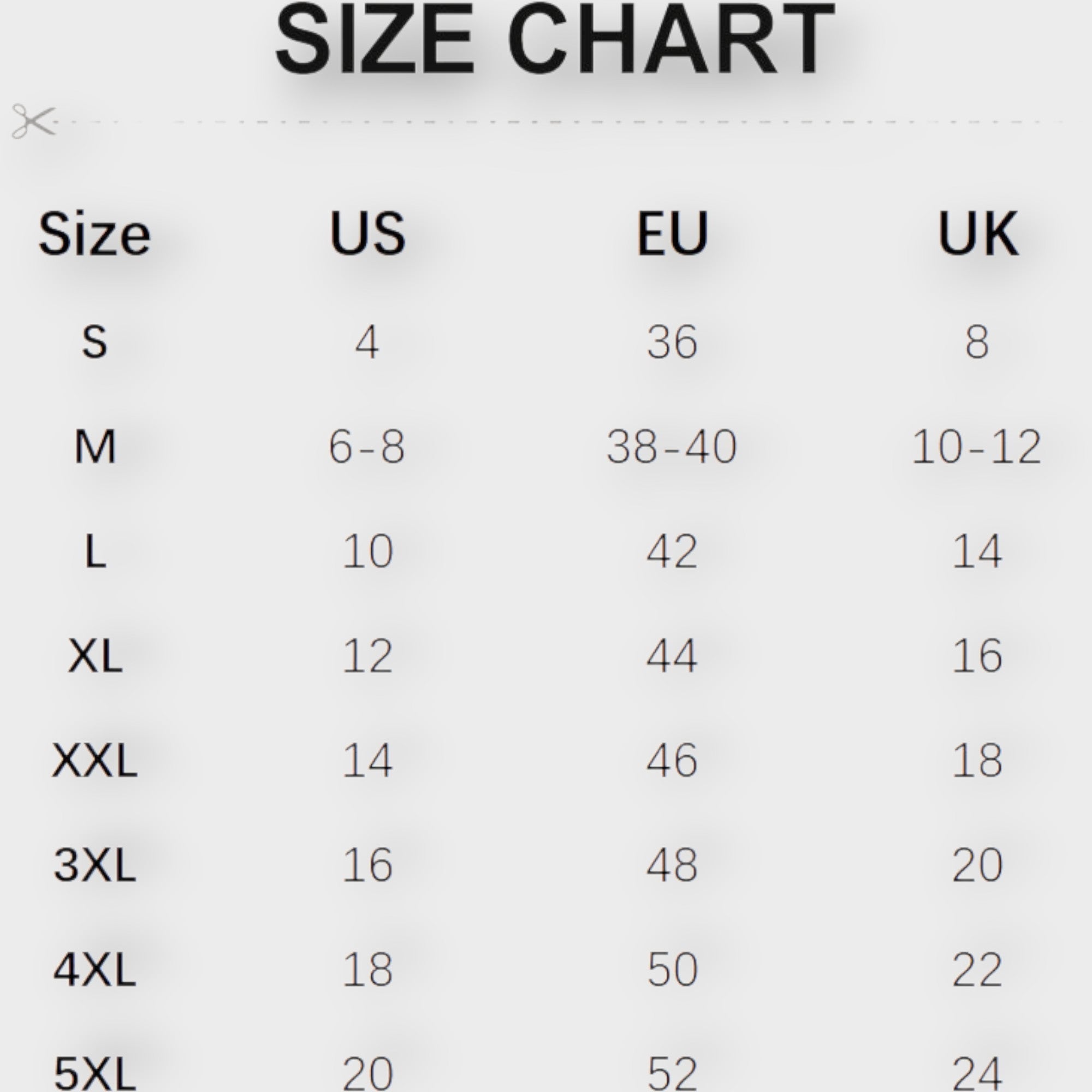This screenshot has width=1092, height=1092.
Task: Select UK value 10-12 in M row
Action: pyautogui.click(x=976, y=447)
